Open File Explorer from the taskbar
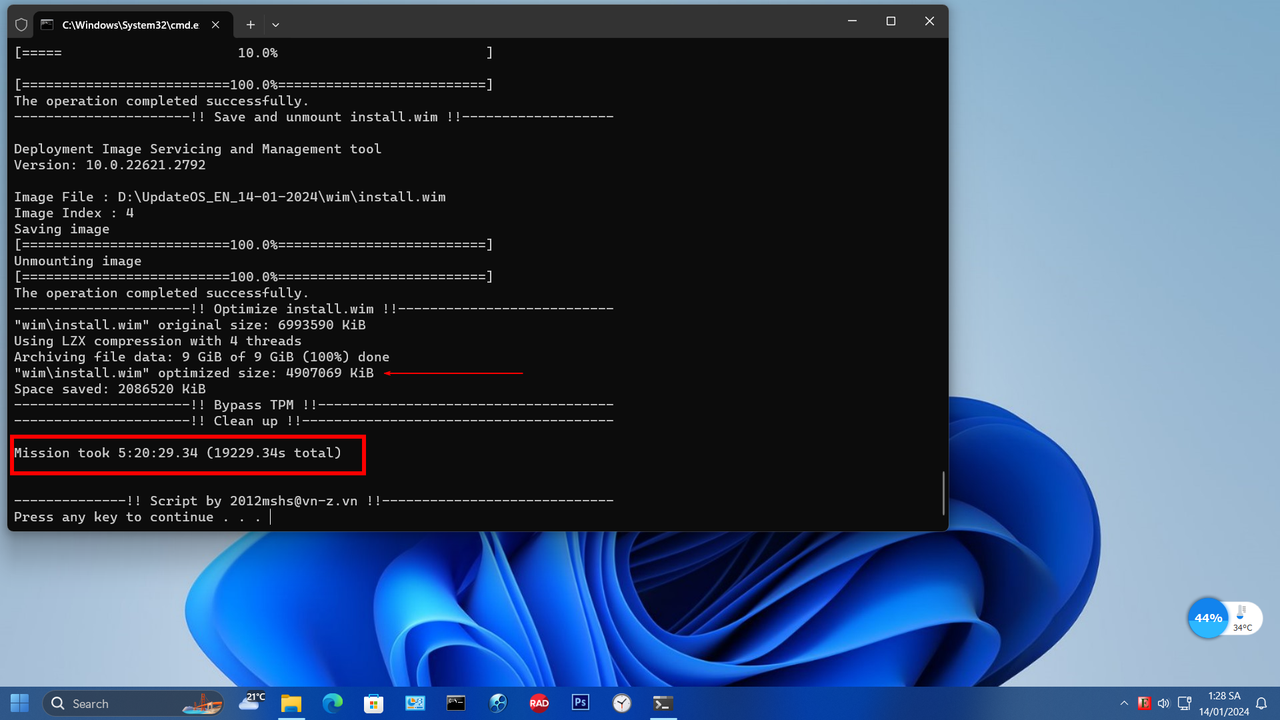Screen dimensions: 1280x720 290,703
